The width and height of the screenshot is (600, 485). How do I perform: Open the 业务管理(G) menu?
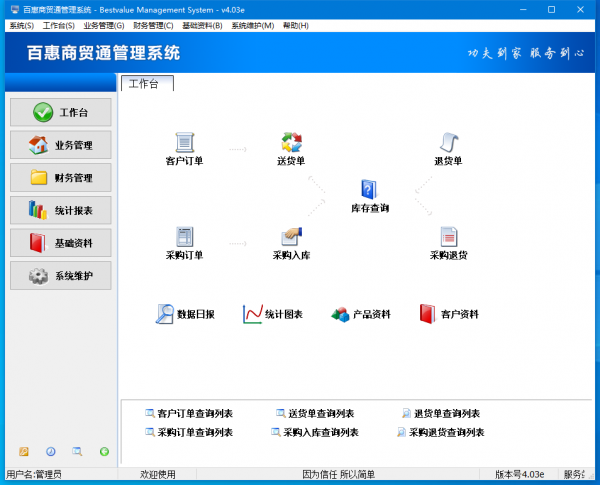[104, 26]
